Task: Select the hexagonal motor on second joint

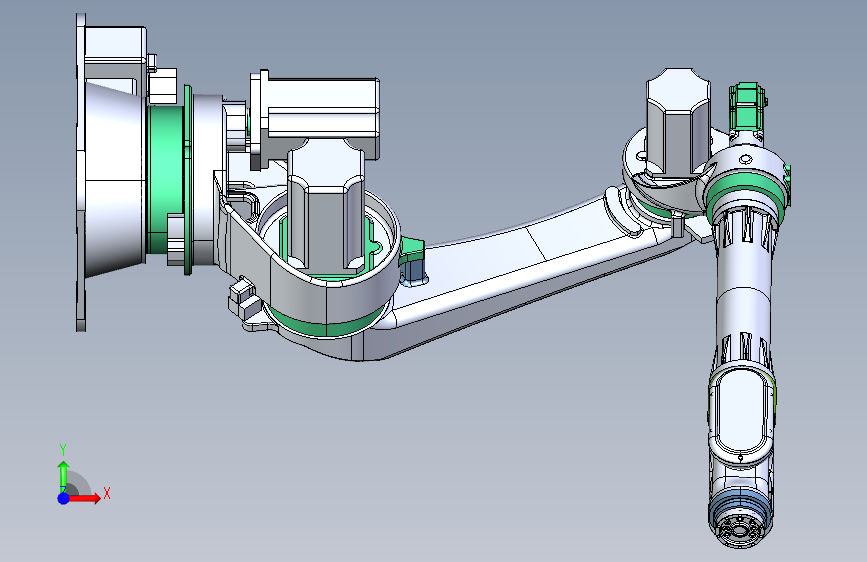Action: (x=678, y=122)
